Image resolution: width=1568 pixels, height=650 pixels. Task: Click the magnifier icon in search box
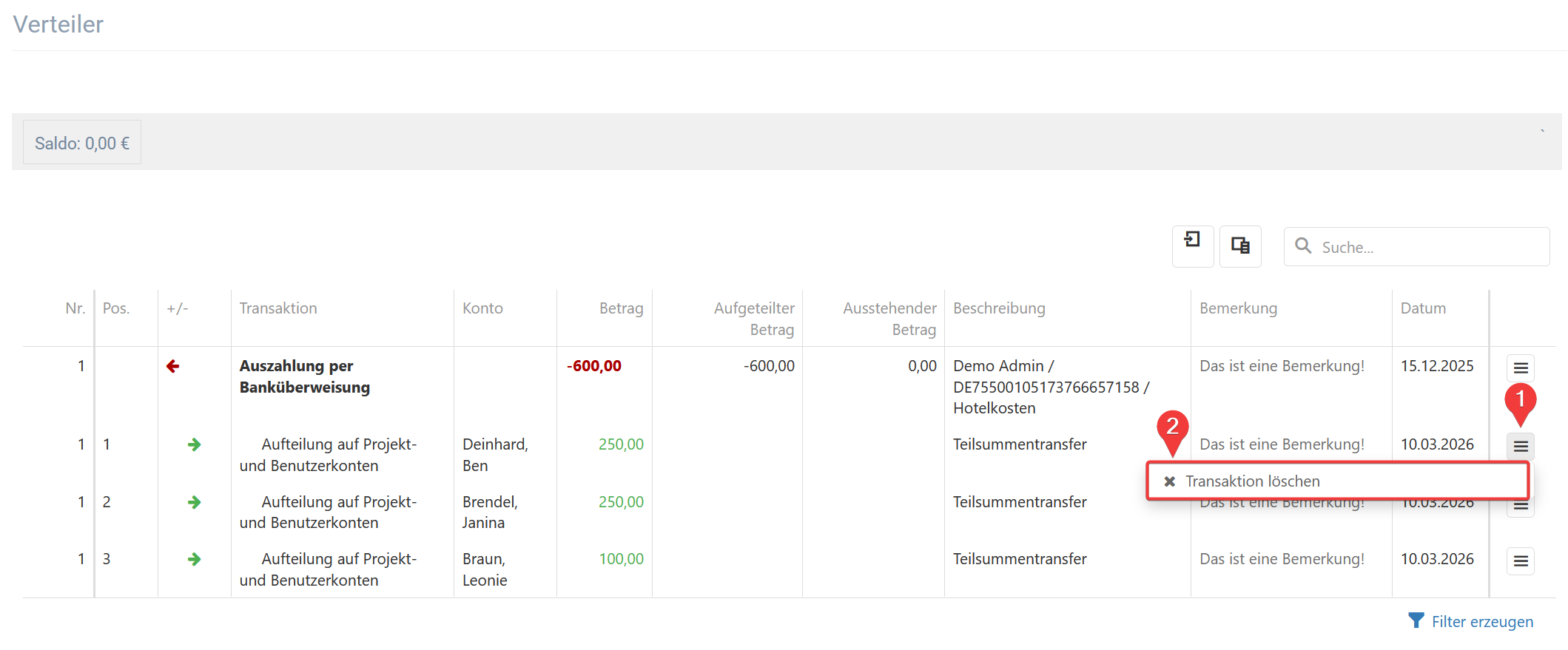[x=1303, y=246]
